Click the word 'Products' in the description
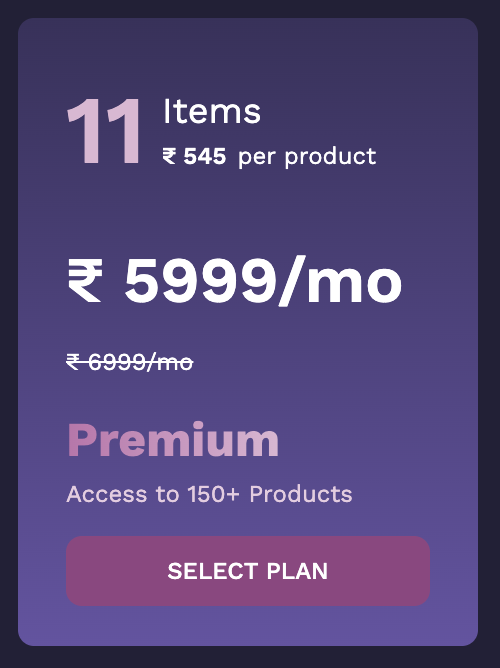500x668 pixels. coord(301,494)
